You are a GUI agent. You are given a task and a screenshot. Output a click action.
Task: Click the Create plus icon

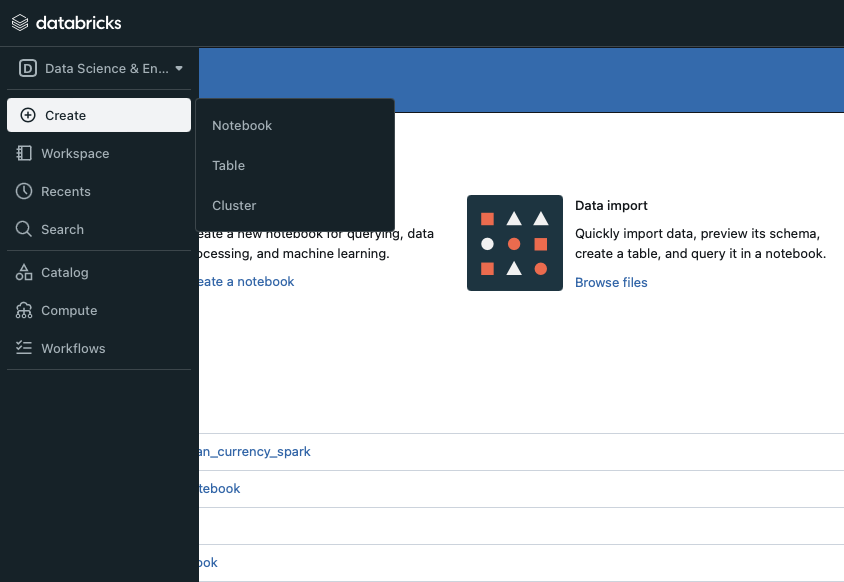[28, 115]
